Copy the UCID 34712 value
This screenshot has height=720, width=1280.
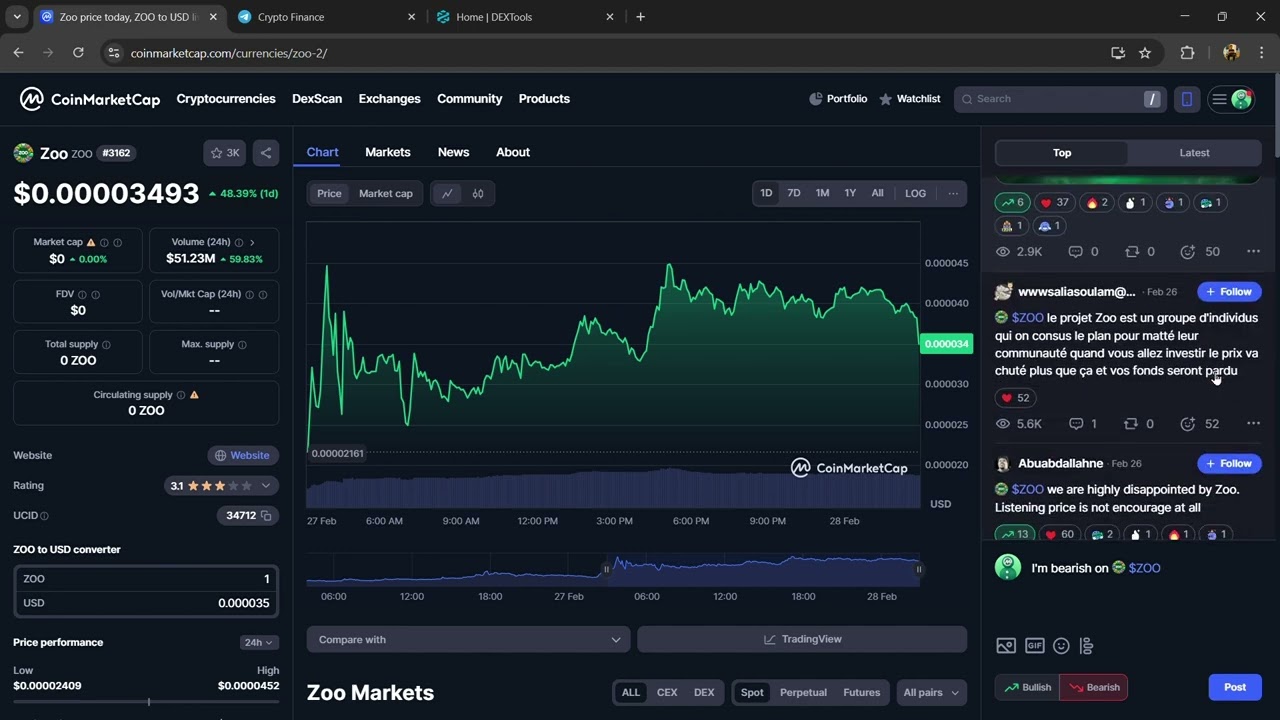pos(266,516)
